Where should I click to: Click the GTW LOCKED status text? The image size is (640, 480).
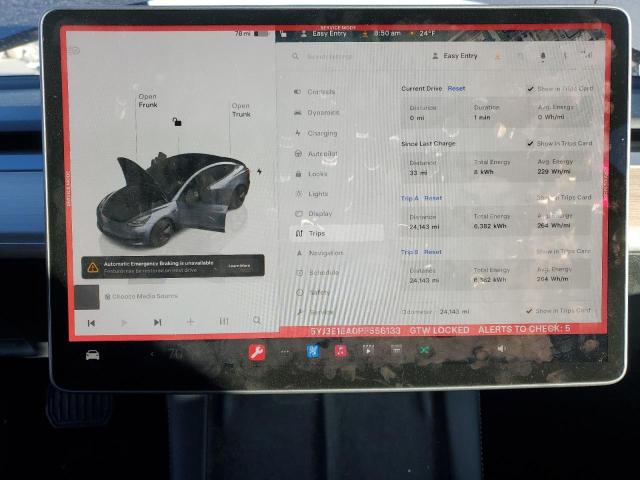tap(439, 330)
